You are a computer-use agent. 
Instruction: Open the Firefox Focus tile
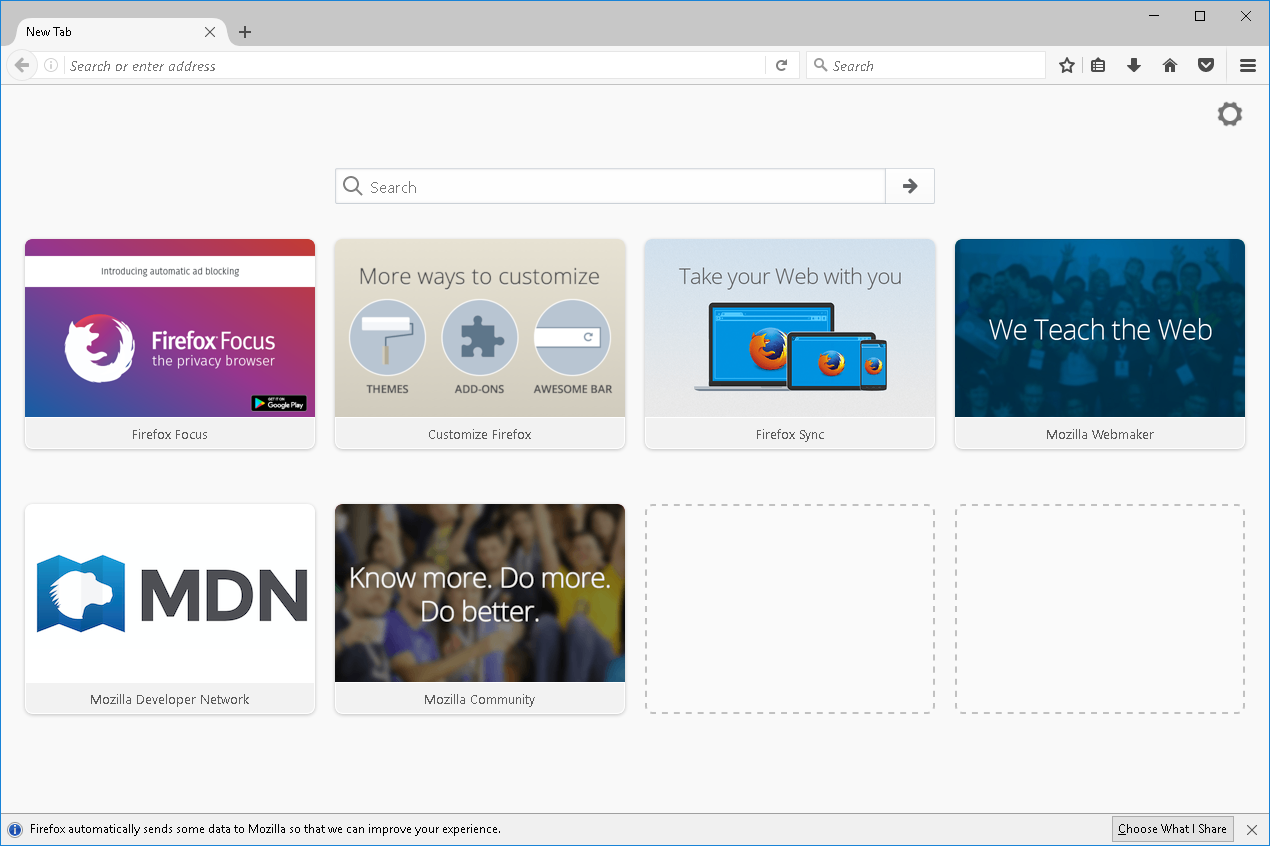coord(170,344)
